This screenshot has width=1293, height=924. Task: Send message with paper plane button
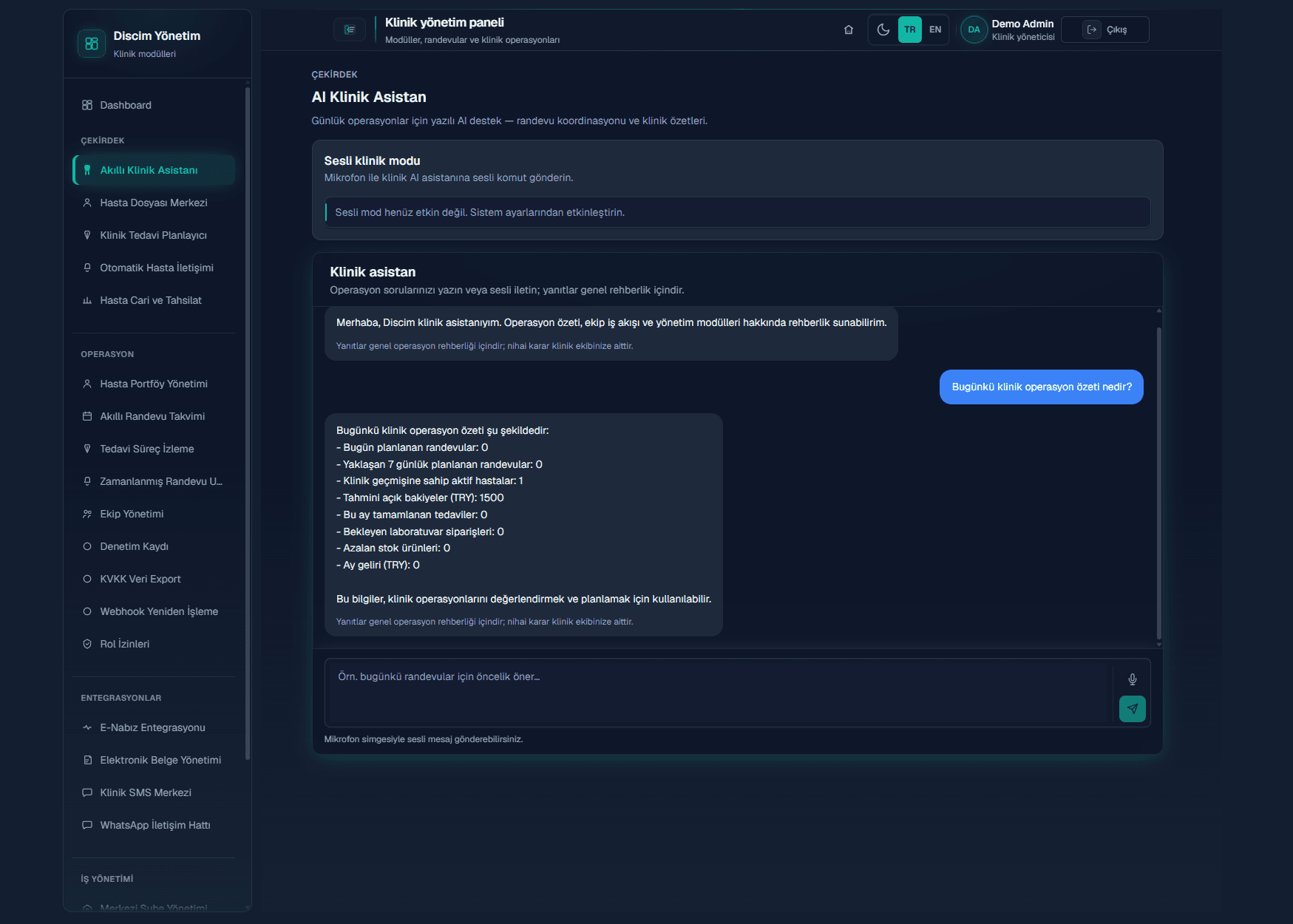1133,708
